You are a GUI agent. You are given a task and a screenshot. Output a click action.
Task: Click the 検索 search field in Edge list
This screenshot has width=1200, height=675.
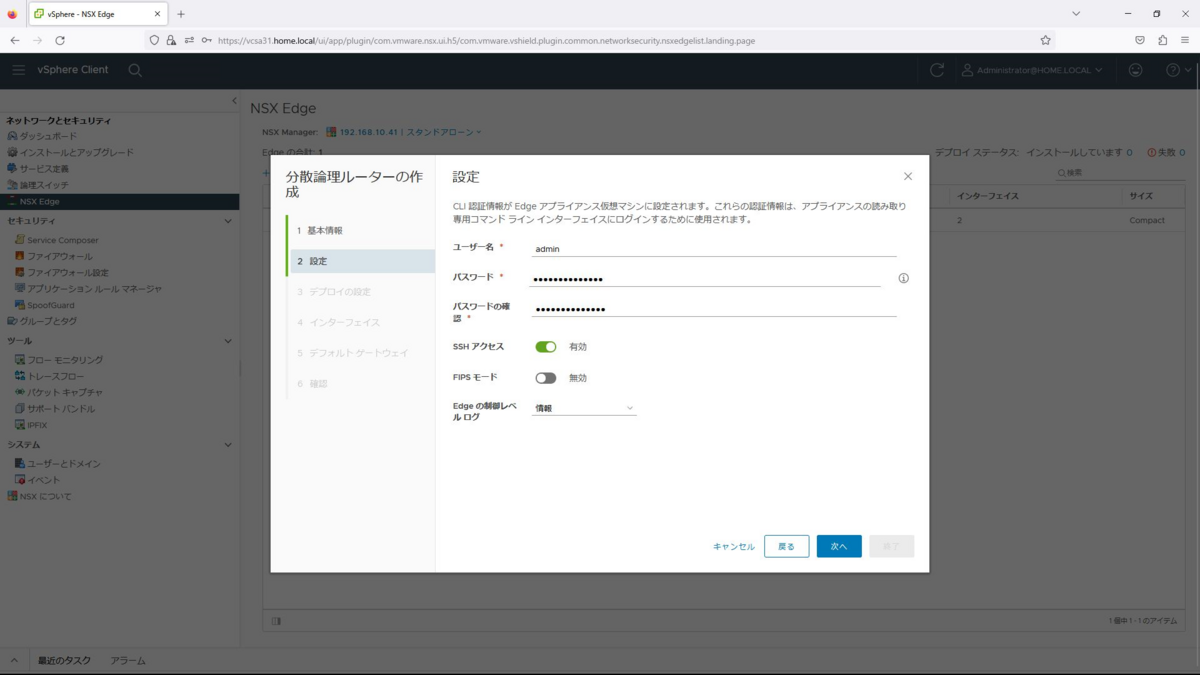click(x=1120, y=173)
